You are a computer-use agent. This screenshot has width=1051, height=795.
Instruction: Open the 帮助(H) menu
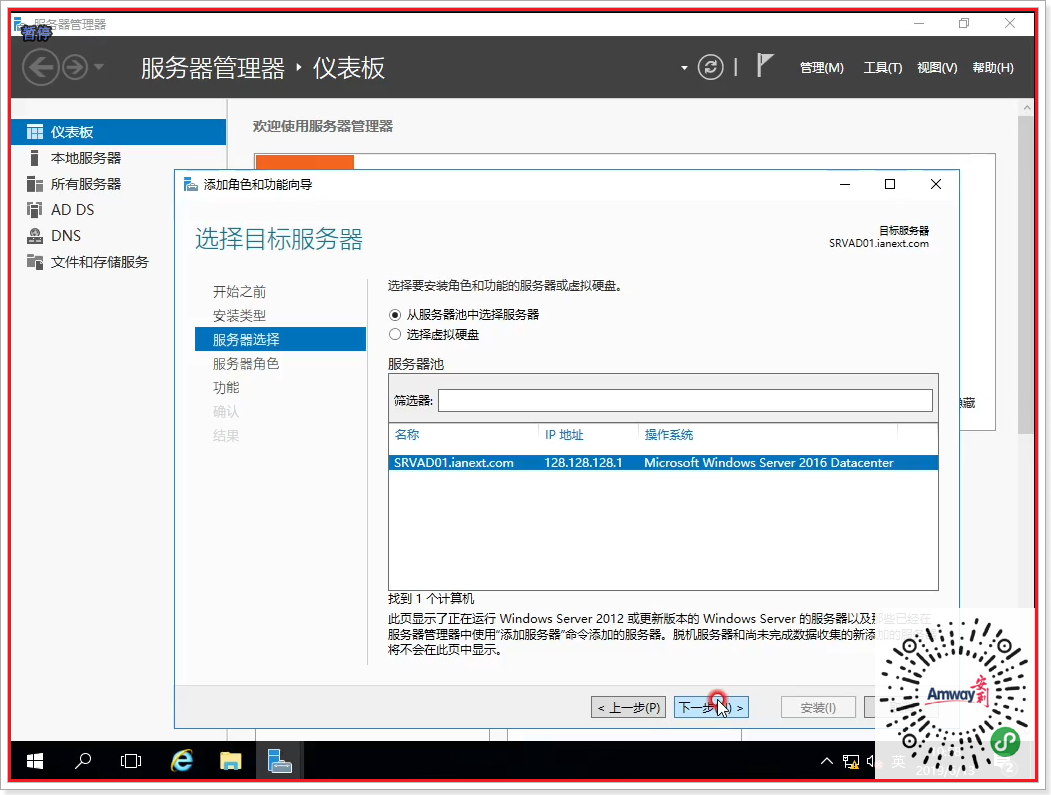pos(993,68)
